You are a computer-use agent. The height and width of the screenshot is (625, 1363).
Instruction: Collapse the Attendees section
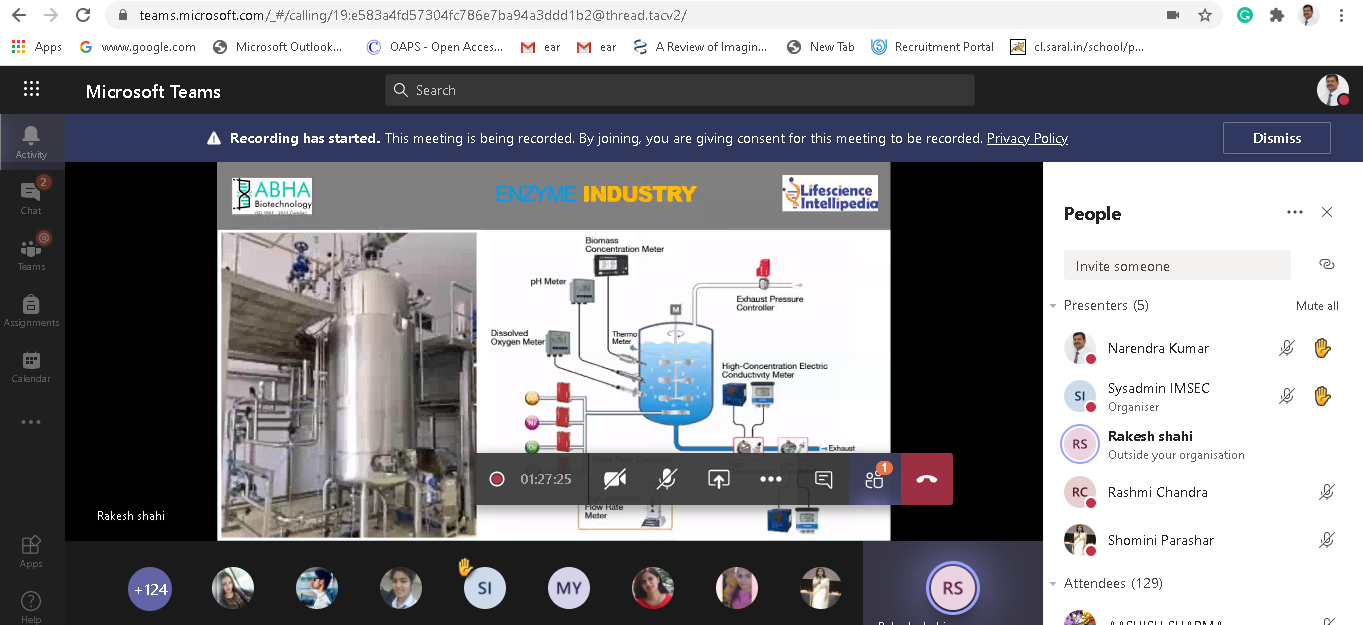tap(1054, 584)
